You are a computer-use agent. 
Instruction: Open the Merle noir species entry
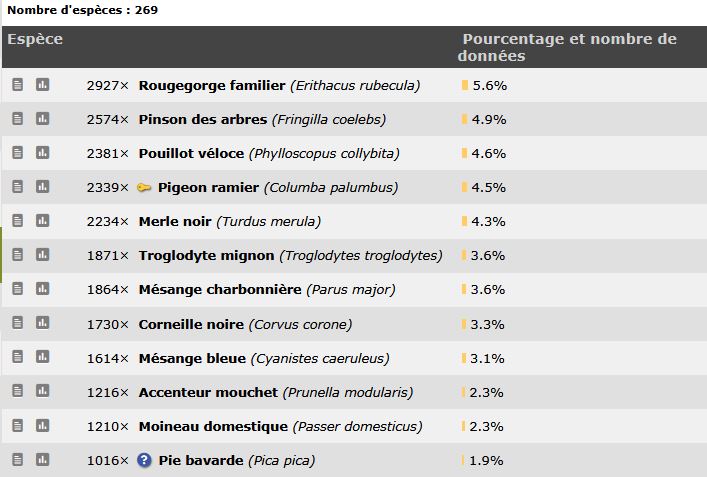point(175,221)
